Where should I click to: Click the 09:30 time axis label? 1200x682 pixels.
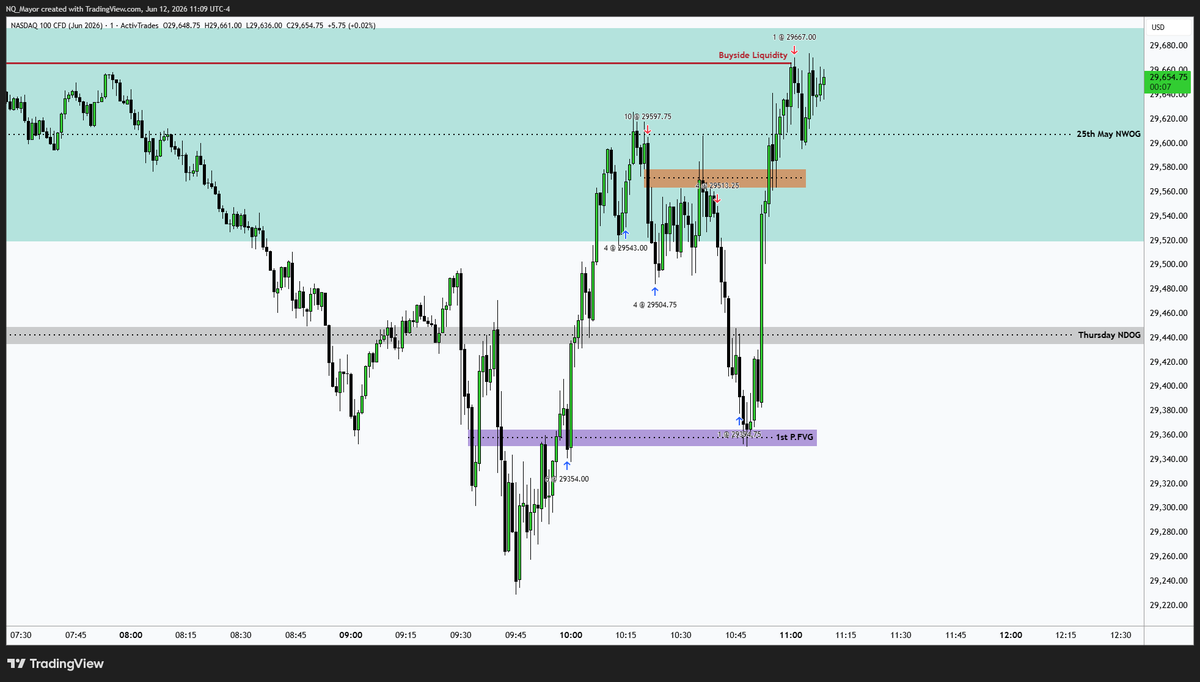(x=460, y=635)
